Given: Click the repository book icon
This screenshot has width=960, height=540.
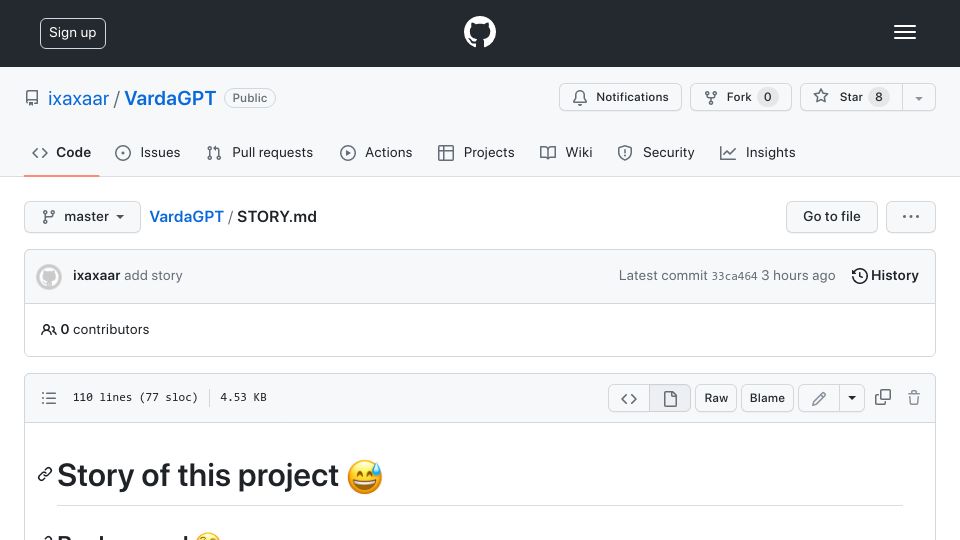Looking at the screenshot, I should tap(32, 98).
